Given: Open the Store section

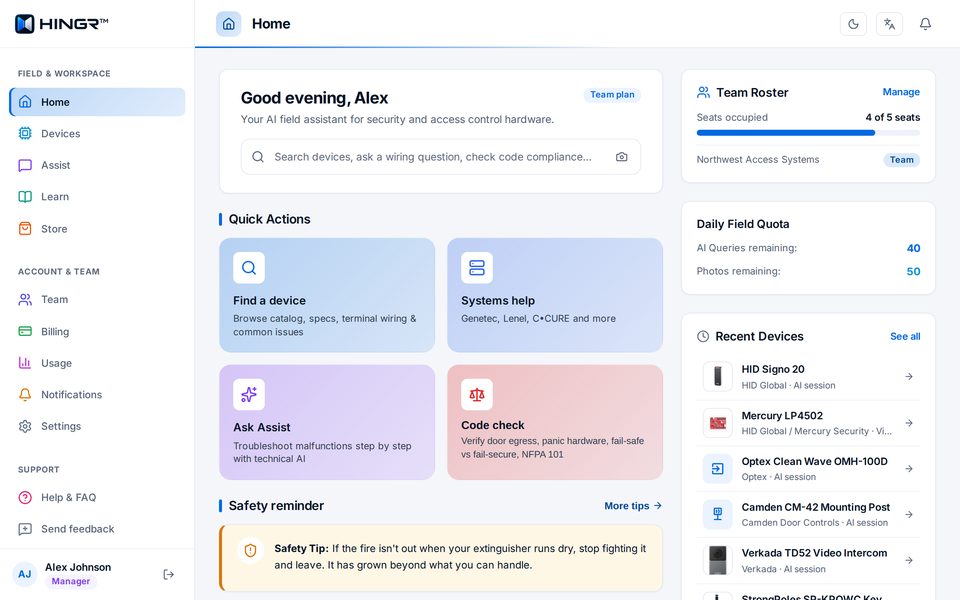Looking at the screenshot, I should (97, 228).
